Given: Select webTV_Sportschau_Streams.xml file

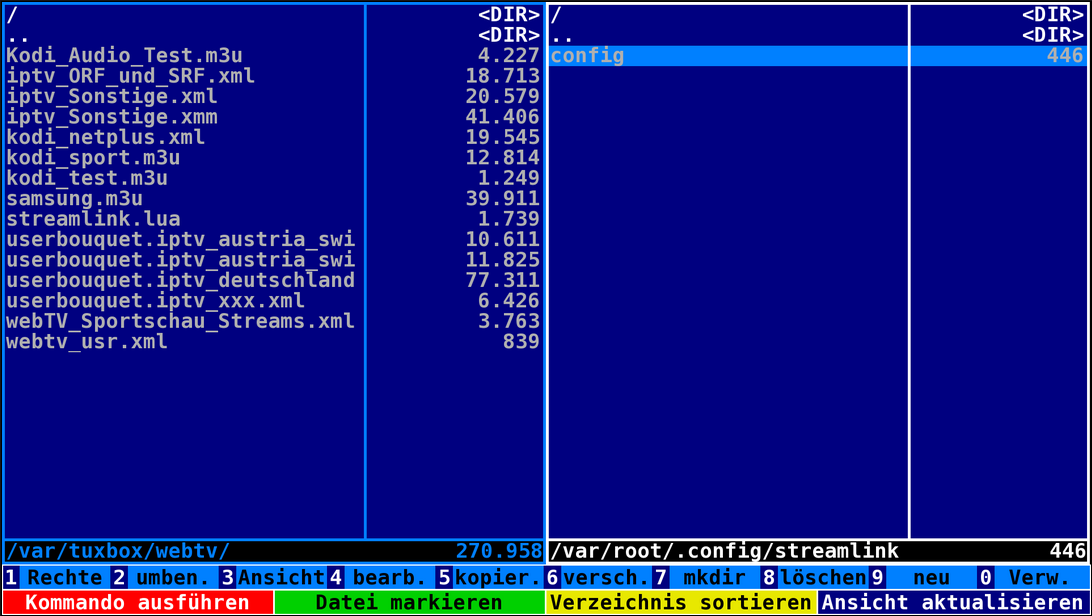Looking at the screenshot, I should pos(180,321).
